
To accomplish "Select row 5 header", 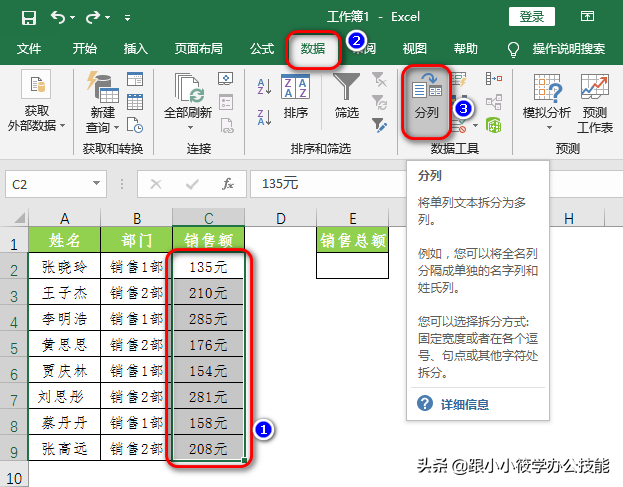I will [x=14, y=344].
